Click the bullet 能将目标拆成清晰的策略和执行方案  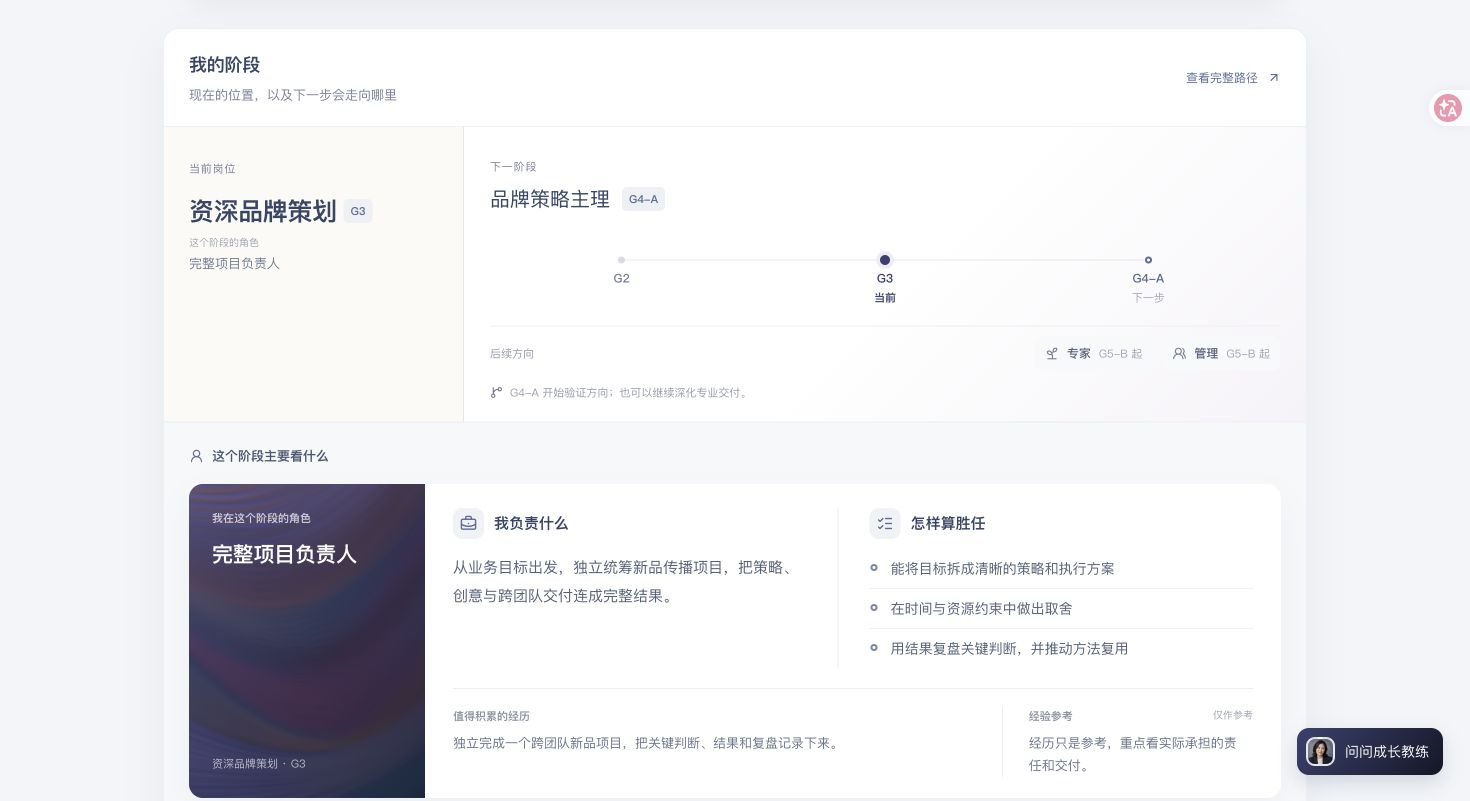pyautogui.click(x=1002, y=569)
